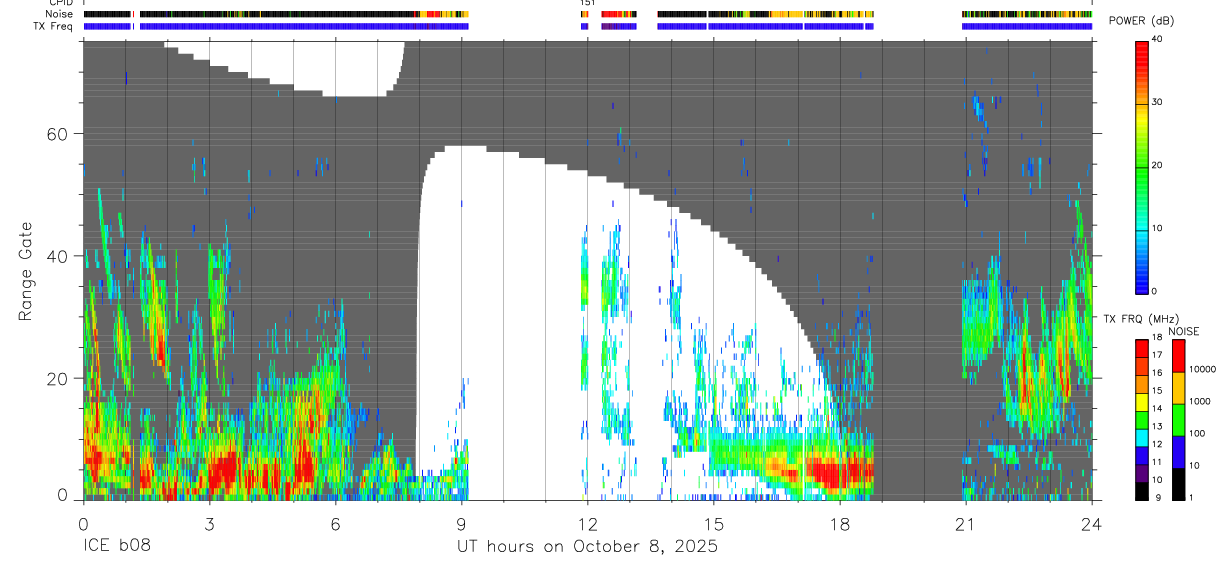
Task: Click the Noise row label above the plot
Action: (59, 14)
